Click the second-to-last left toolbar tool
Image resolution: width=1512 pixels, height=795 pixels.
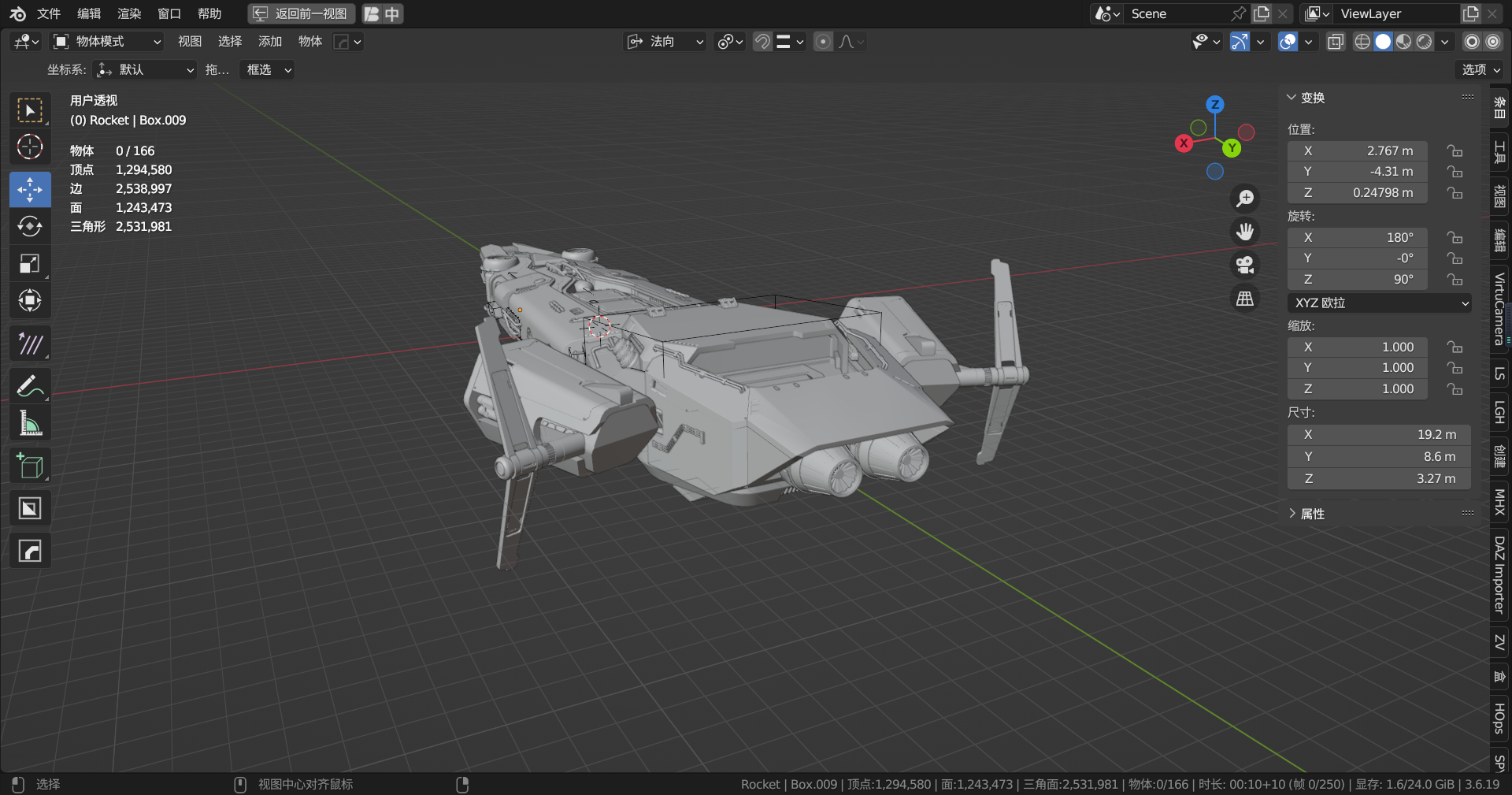point(30,509)
